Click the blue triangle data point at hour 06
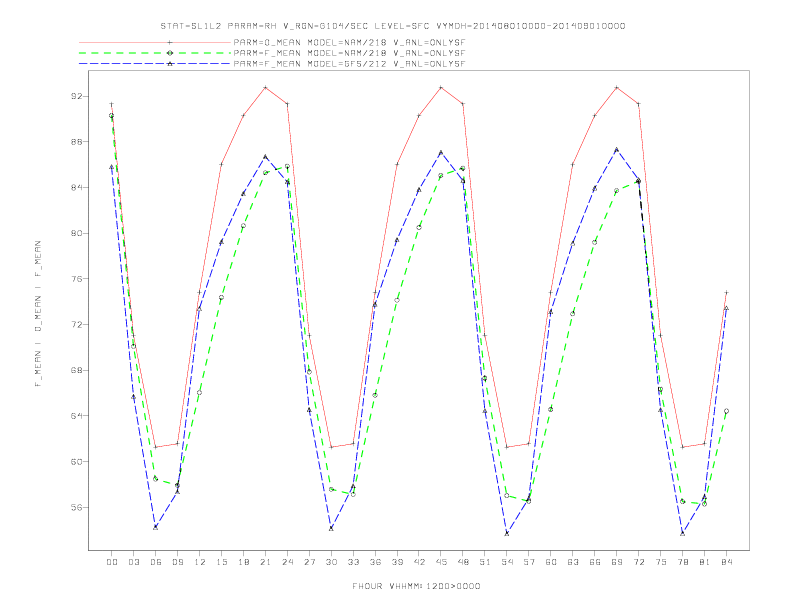Image resolution: width=792 pixels, height=612 pixels. [156, 527]
